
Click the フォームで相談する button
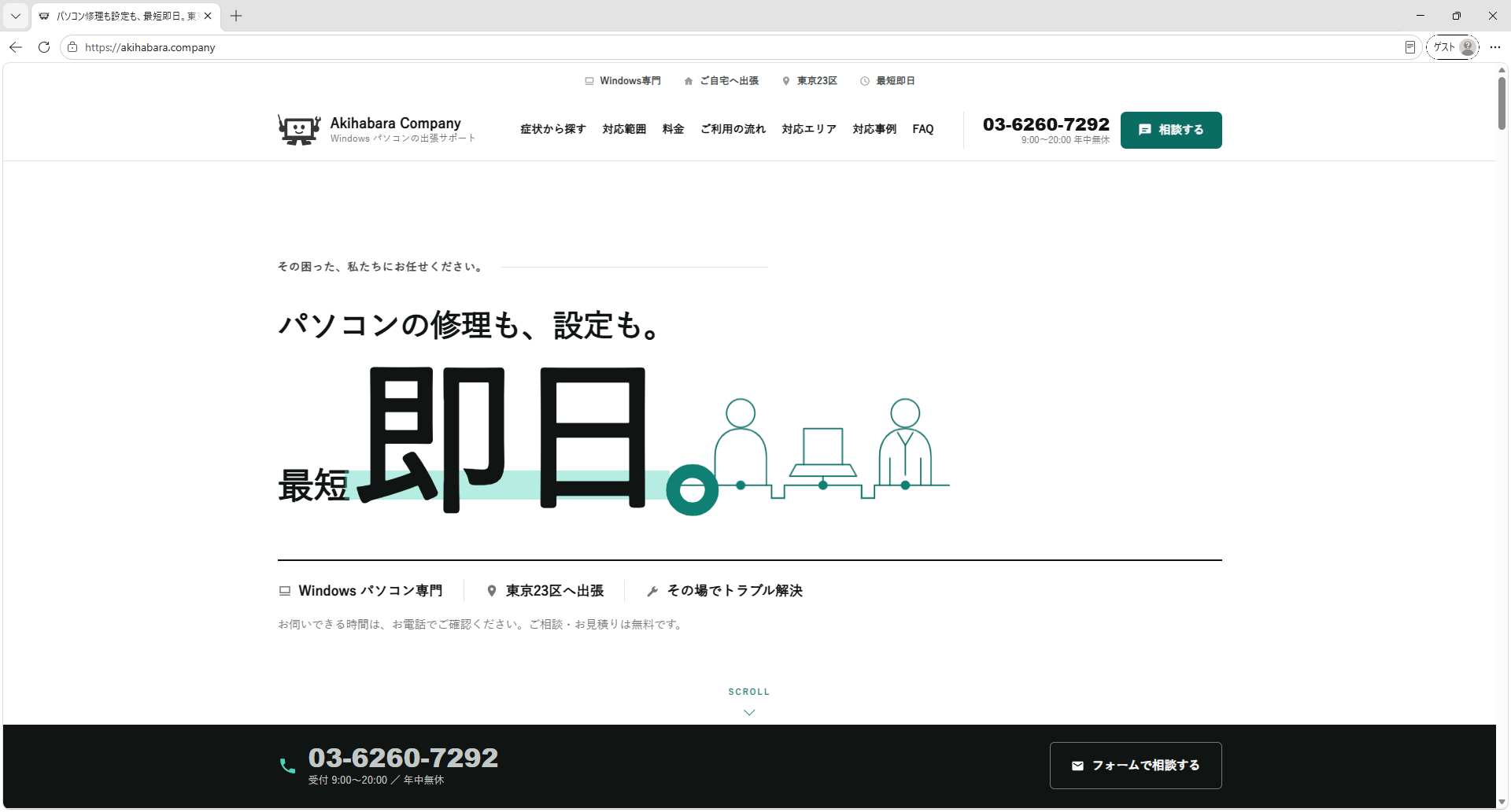[1136, 766]
